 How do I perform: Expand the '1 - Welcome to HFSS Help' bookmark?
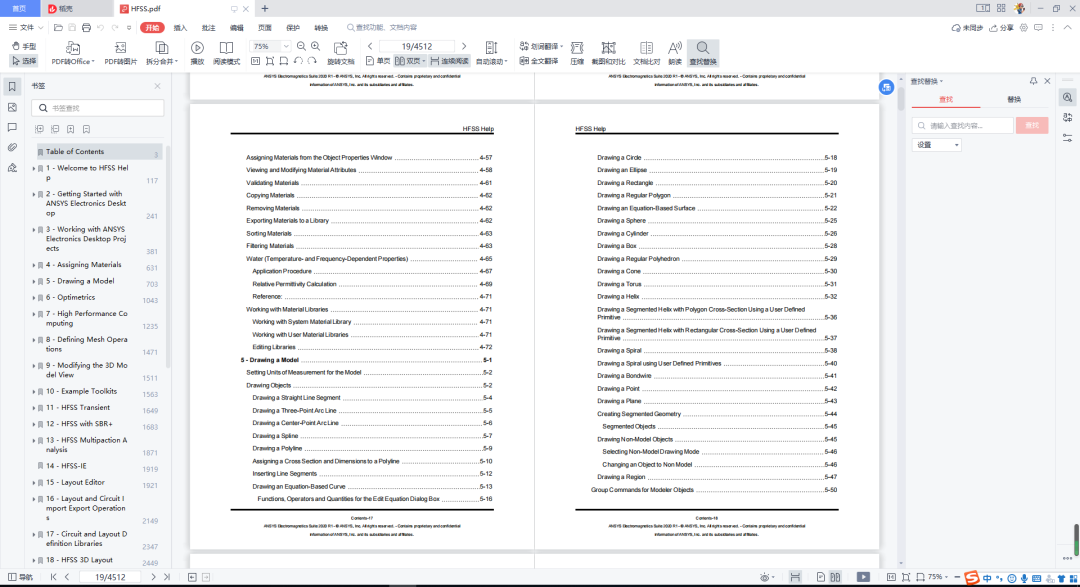click(x=33, y=168)
